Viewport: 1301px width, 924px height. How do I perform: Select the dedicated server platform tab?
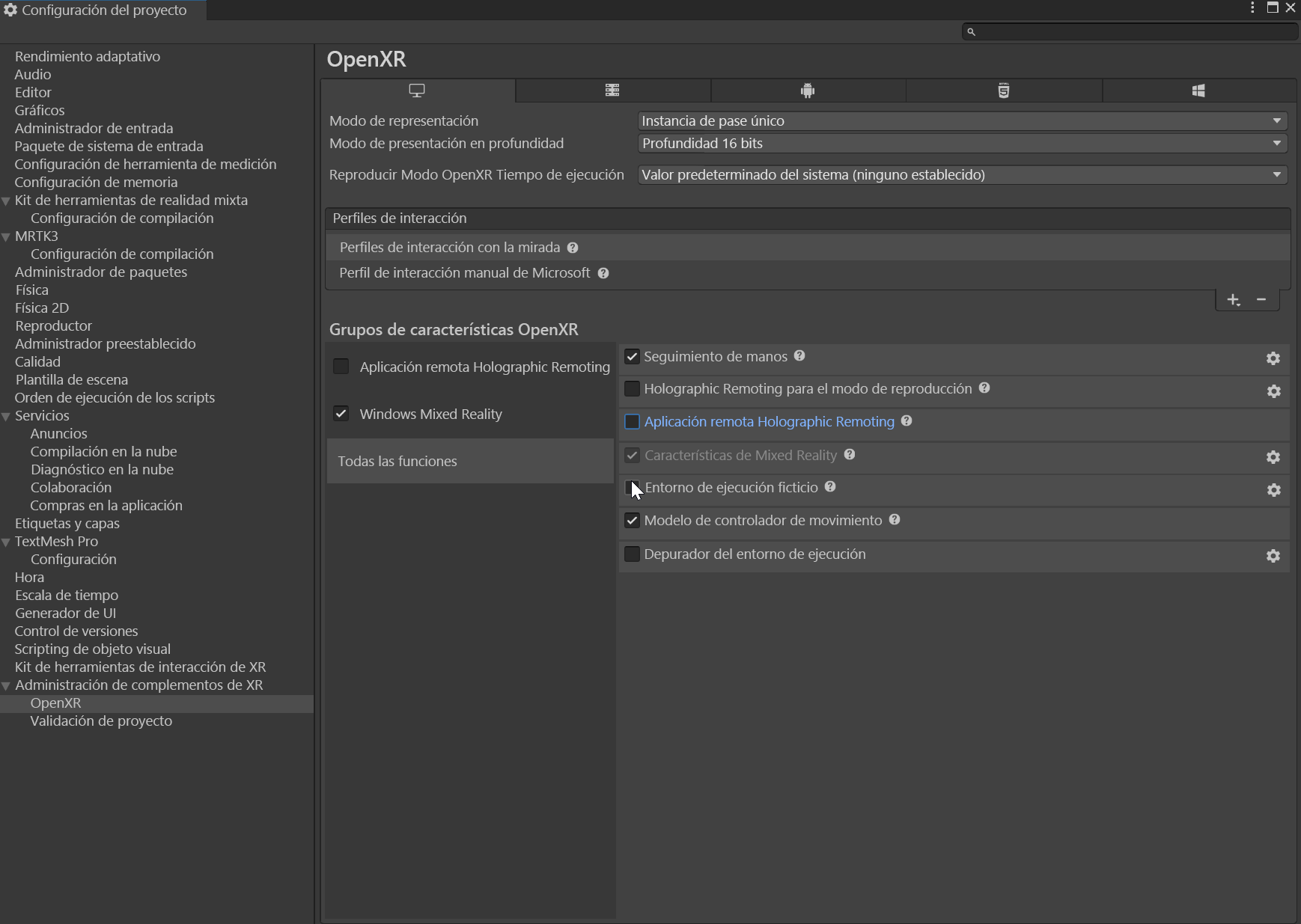click(612, 91)
